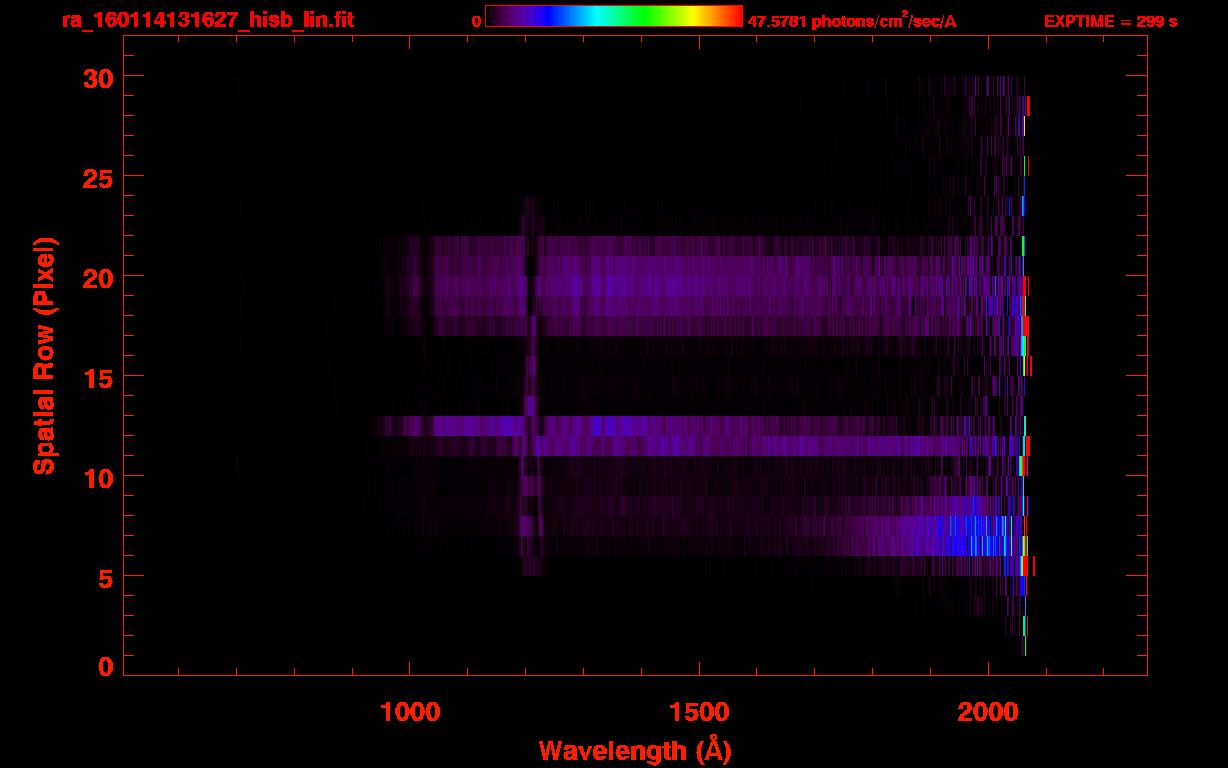The image size is (1228, 768).
Task: Click the colorbar minimum label 0
Action: (477, 21)
